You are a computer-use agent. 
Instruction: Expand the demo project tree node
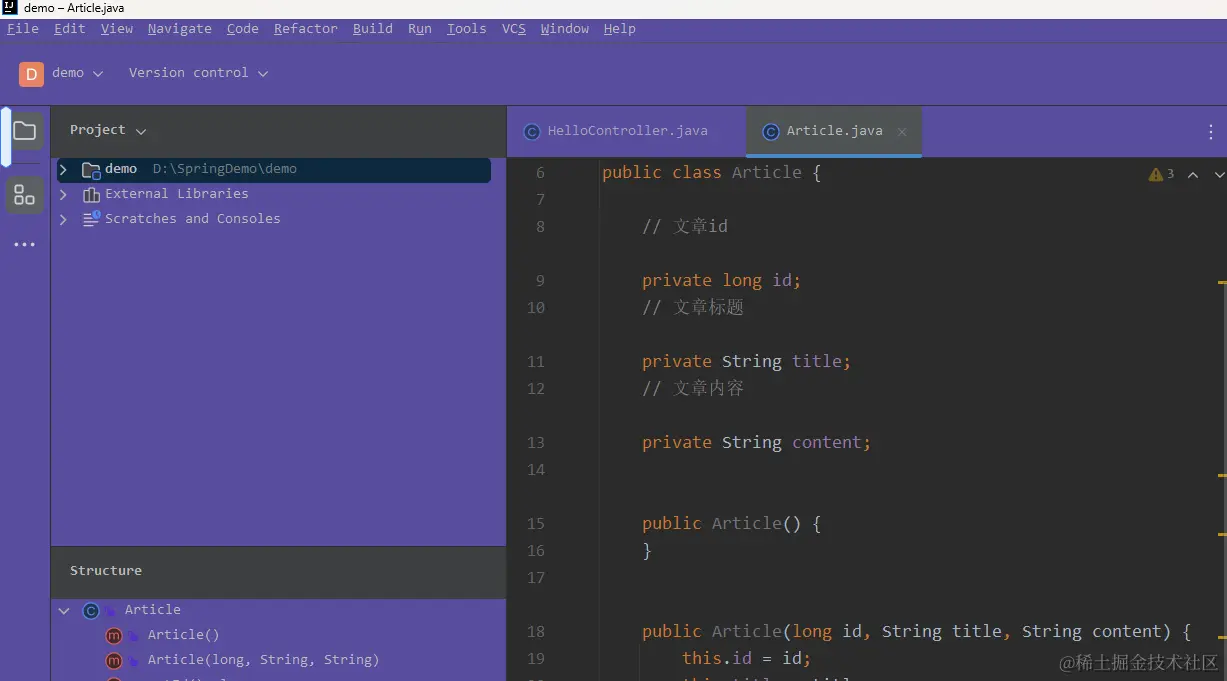click(x=64, y=169)
